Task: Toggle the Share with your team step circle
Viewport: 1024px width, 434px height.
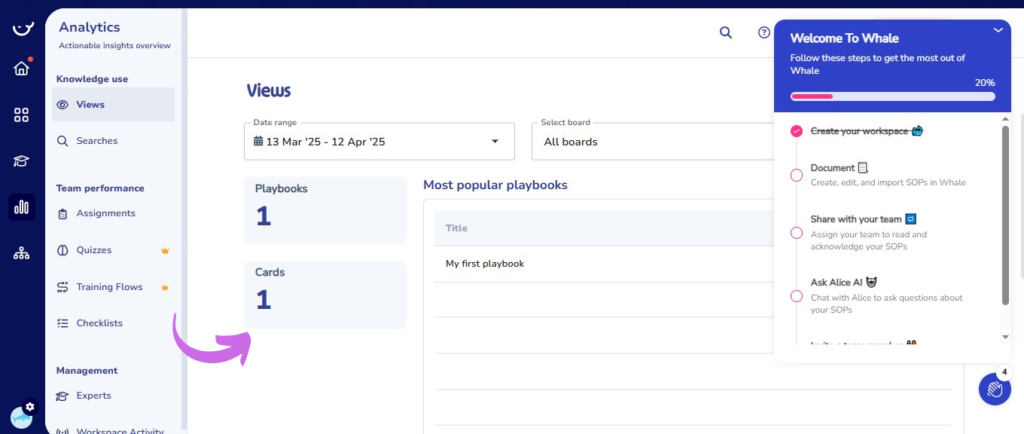Action: (x=796, y=233)
